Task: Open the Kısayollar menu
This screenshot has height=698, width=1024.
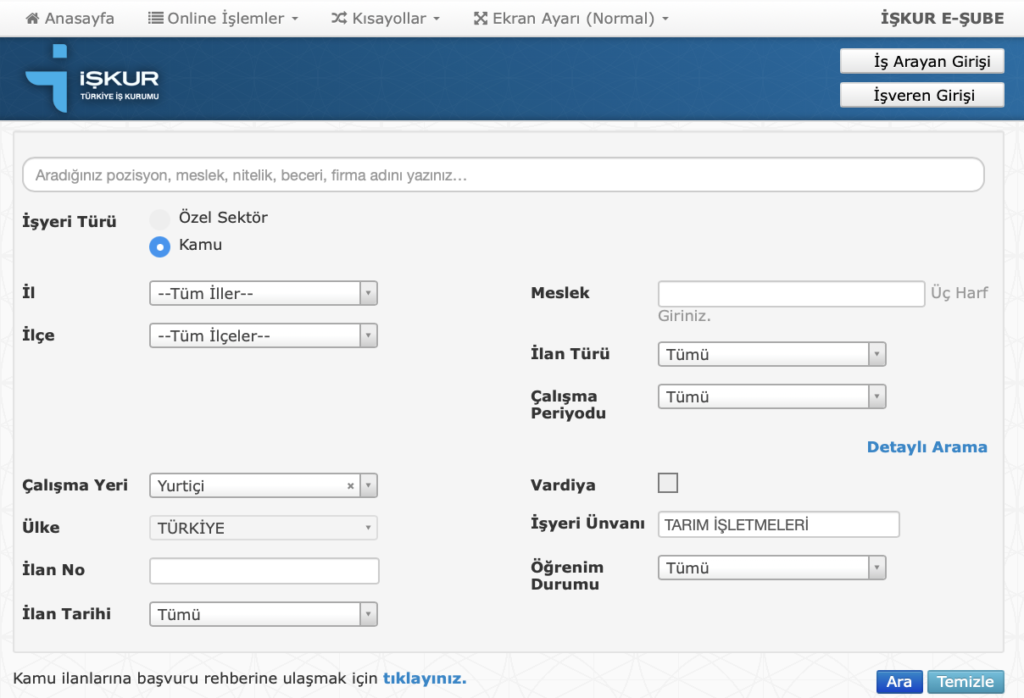Action: point(389,19)
